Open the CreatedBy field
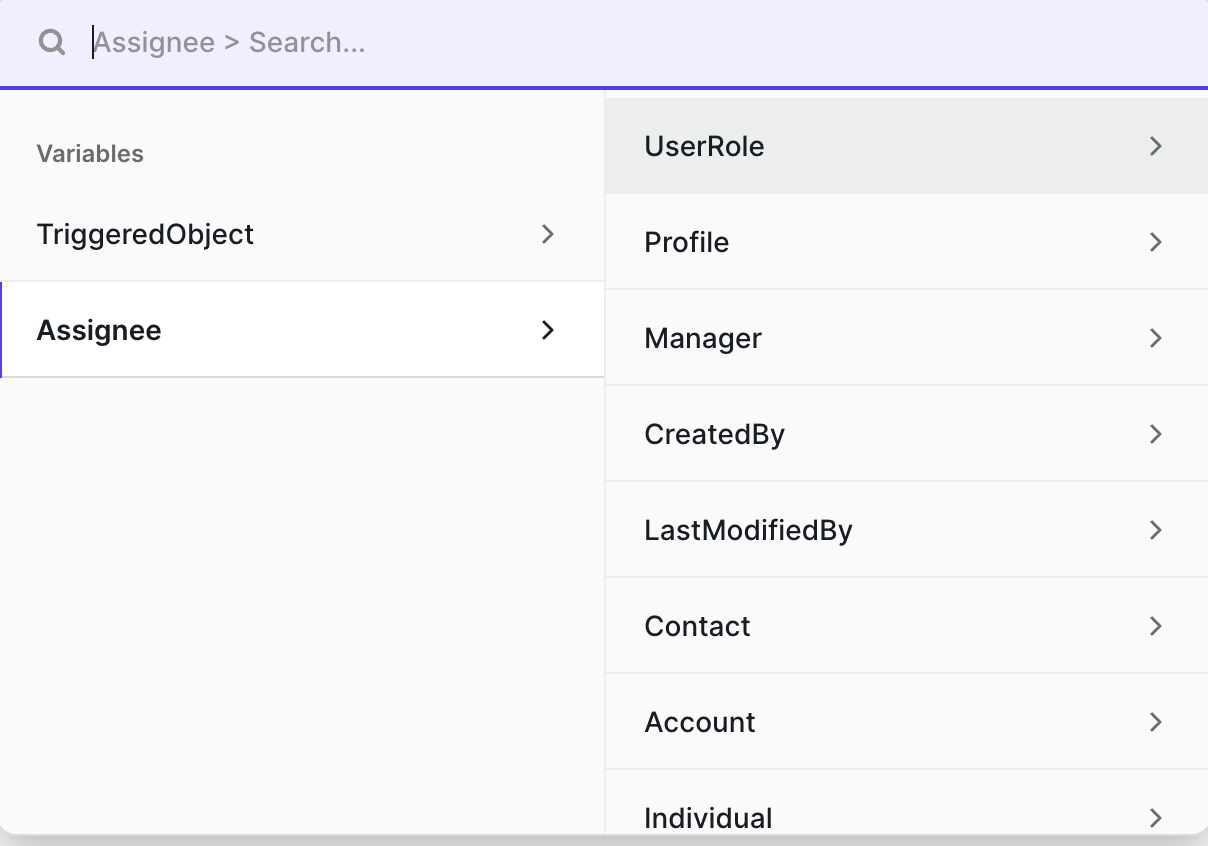The height and width of the screenshot is (846, 1208). pyautogui.click(x=907, y=434)
